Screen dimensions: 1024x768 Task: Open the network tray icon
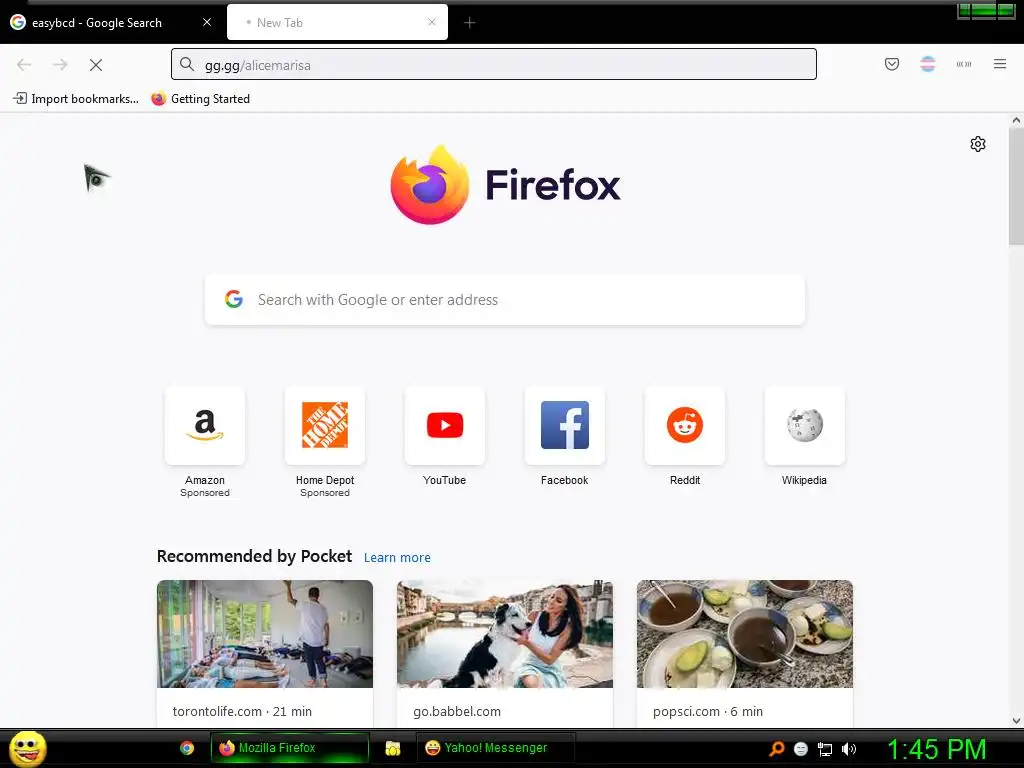[x=825, y=749]
